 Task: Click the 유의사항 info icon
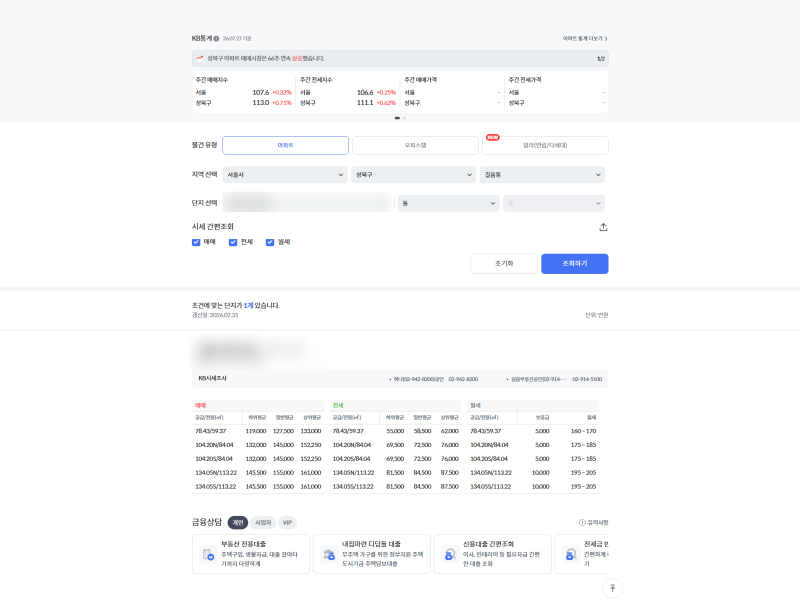coord(582,522)
